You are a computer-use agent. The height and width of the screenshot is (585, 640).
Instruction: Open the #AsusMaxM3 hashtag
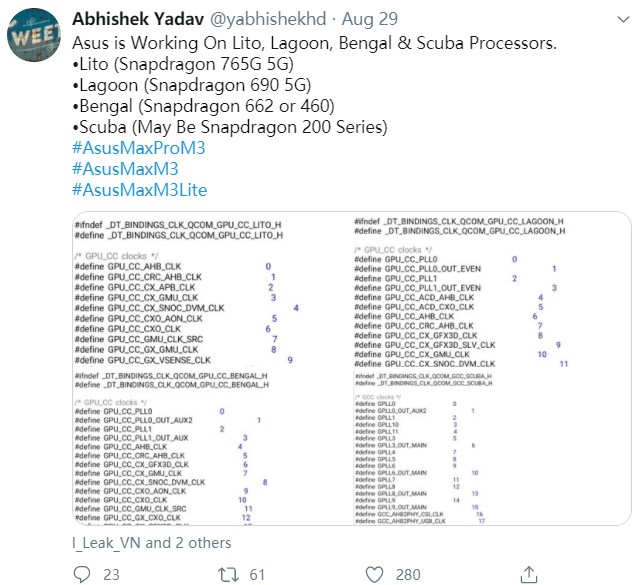click(x=125, y=169)
